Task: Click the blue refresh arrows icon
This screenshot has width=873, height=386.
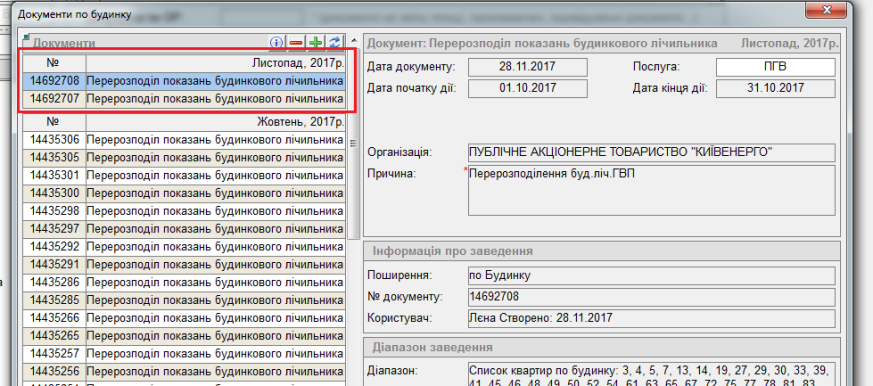Action: 334,42
